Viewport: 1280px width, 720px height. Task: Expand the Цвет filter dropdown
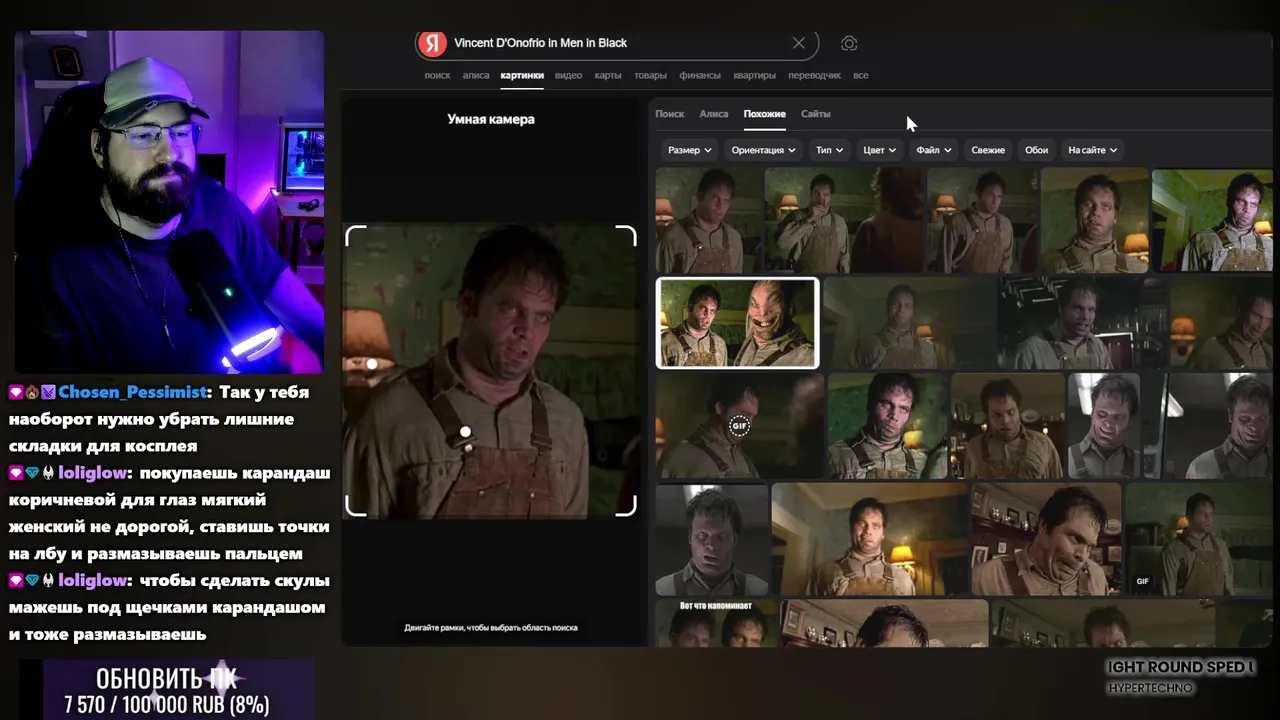tap(879, 150)
